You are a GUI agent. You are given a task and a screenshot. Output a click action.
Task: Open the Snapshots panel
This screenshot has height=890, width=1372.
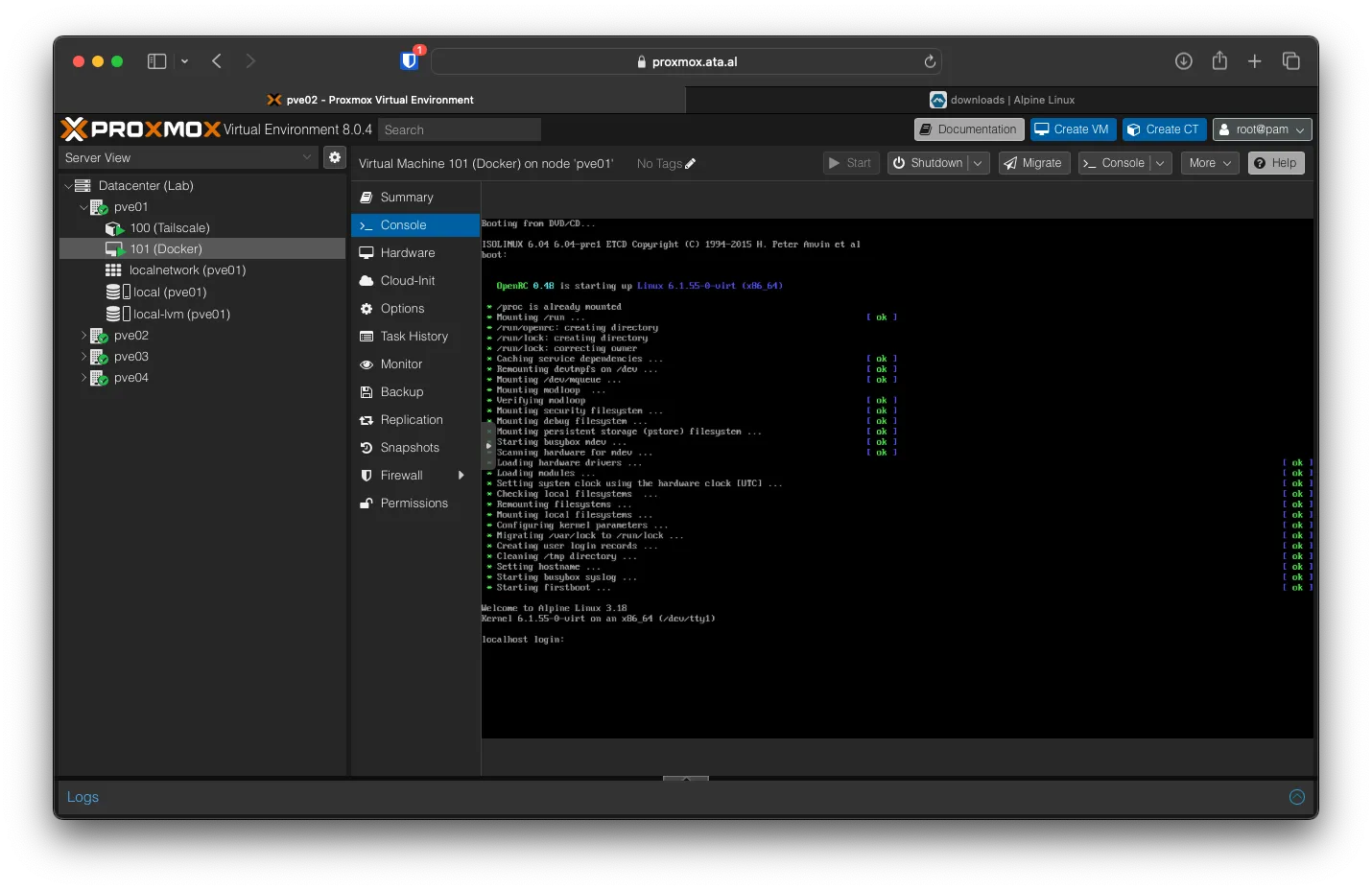pos(415,448)
